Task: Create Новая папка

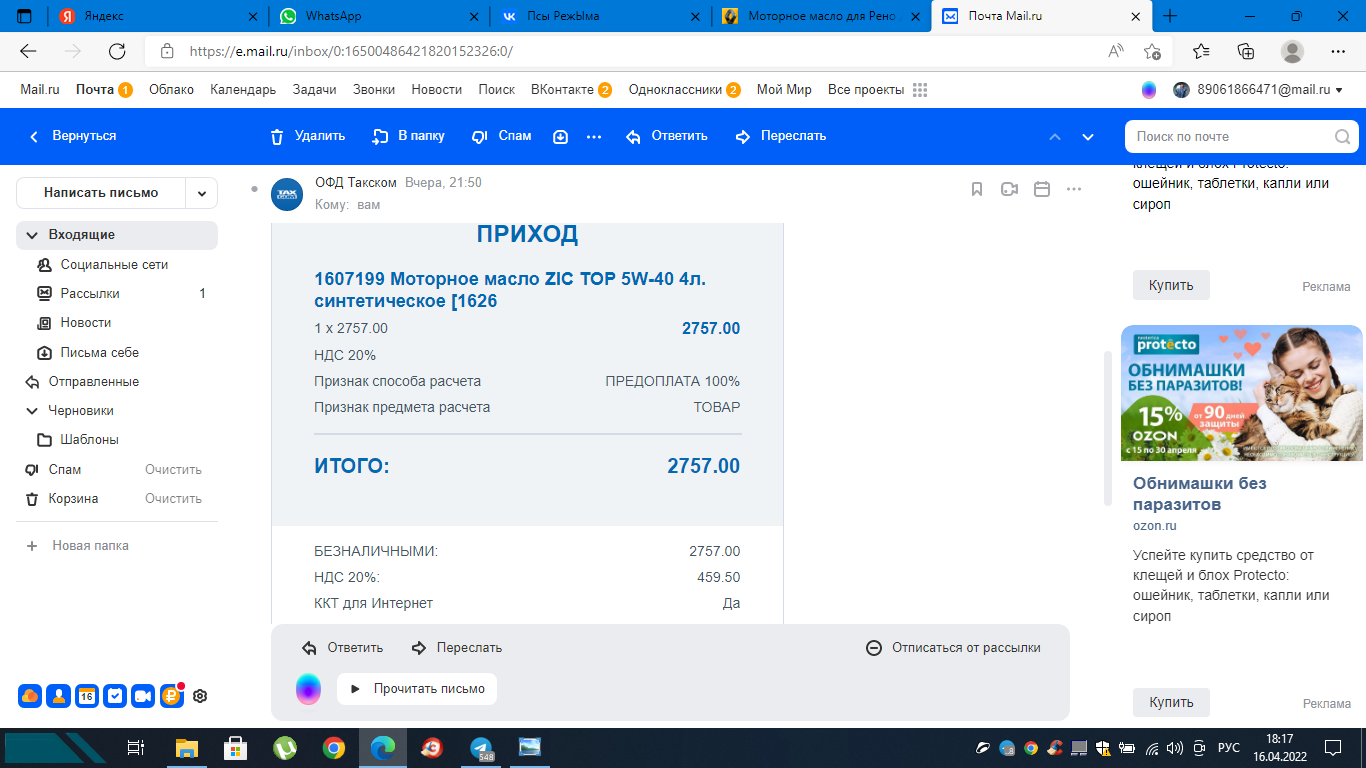Action: tap(78, 546)
